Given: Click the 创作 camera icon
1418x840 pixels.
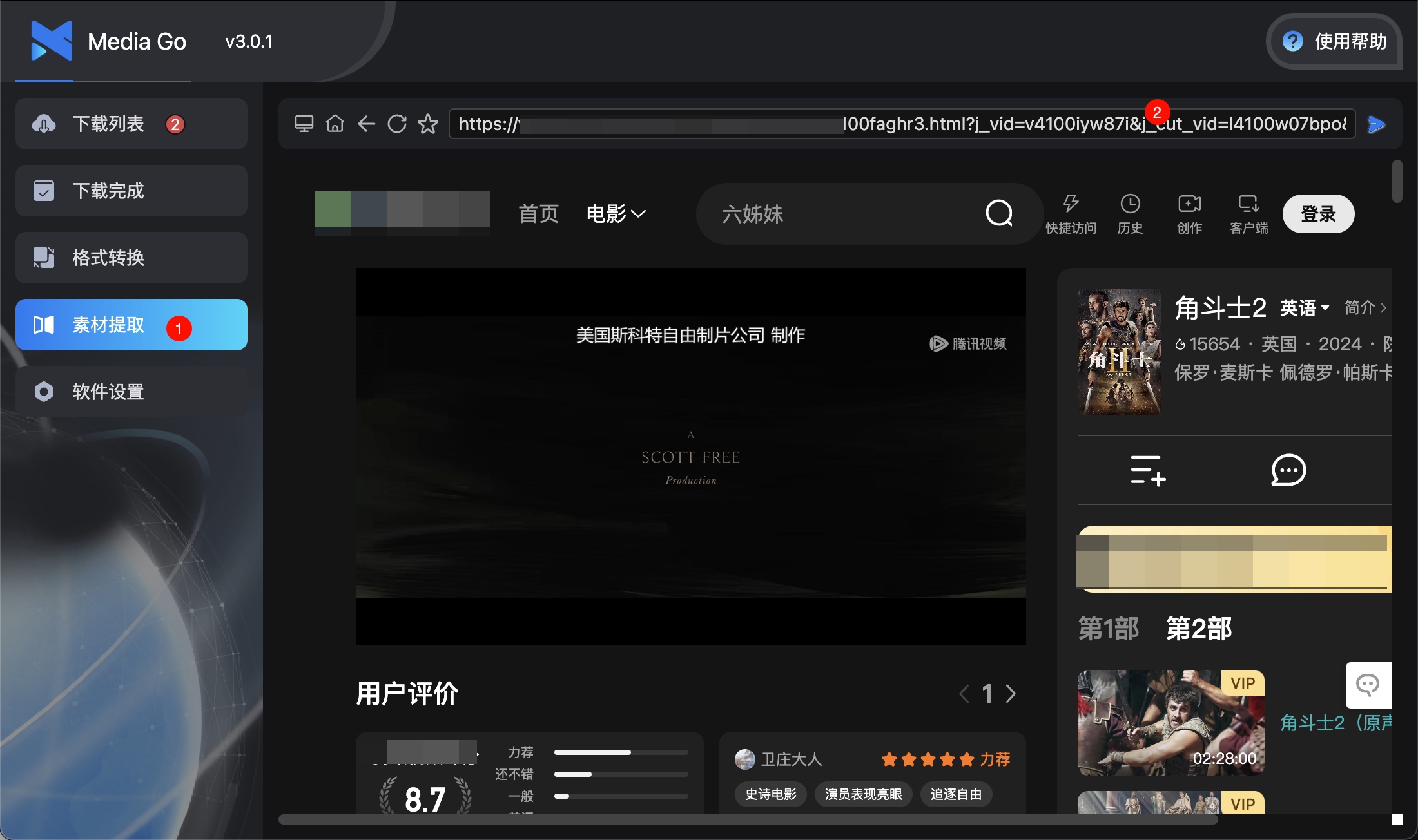Looking at the screenshot, I should 1189,213.
